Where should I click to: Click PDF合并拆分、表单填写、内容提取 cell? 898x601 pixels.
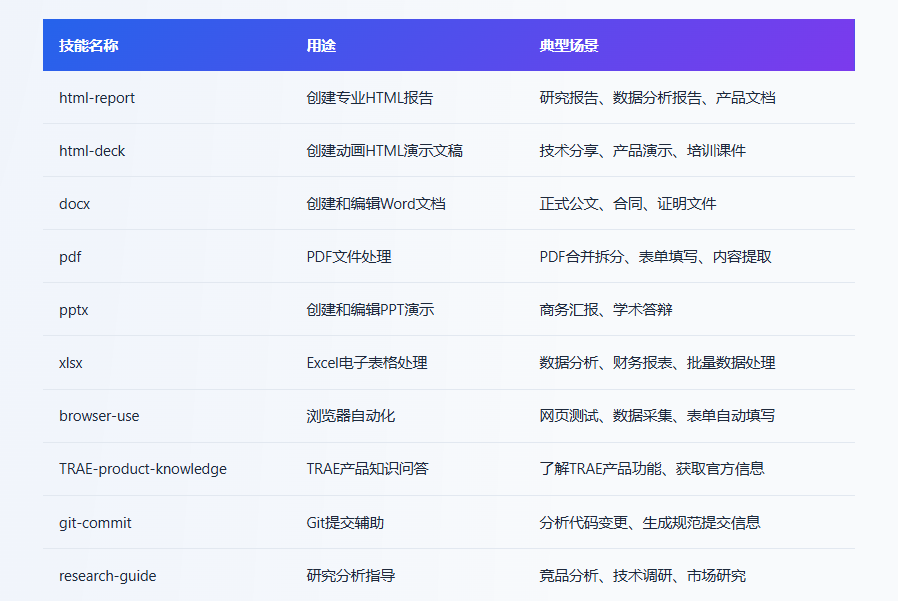pyautogui.click(x=656, y=257)
